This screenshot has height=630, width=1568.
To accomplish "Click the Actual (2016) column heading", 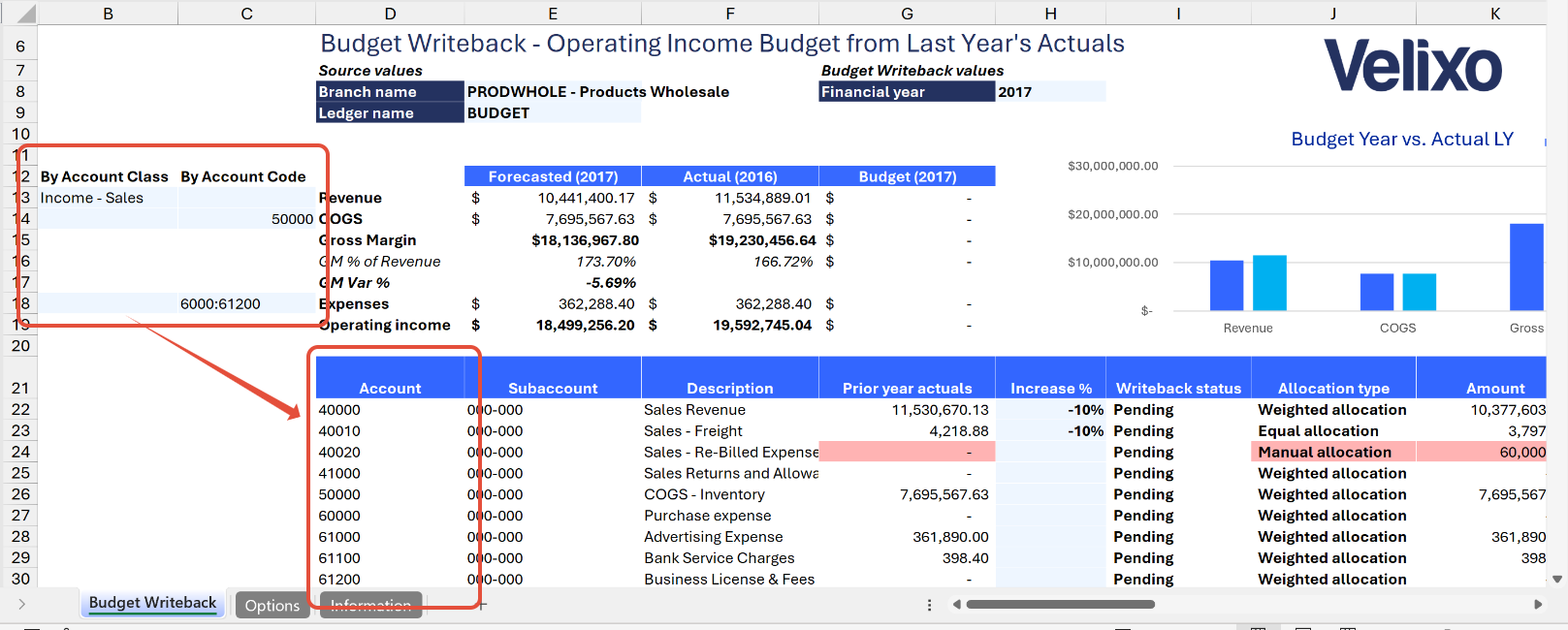I will (730, 176).
